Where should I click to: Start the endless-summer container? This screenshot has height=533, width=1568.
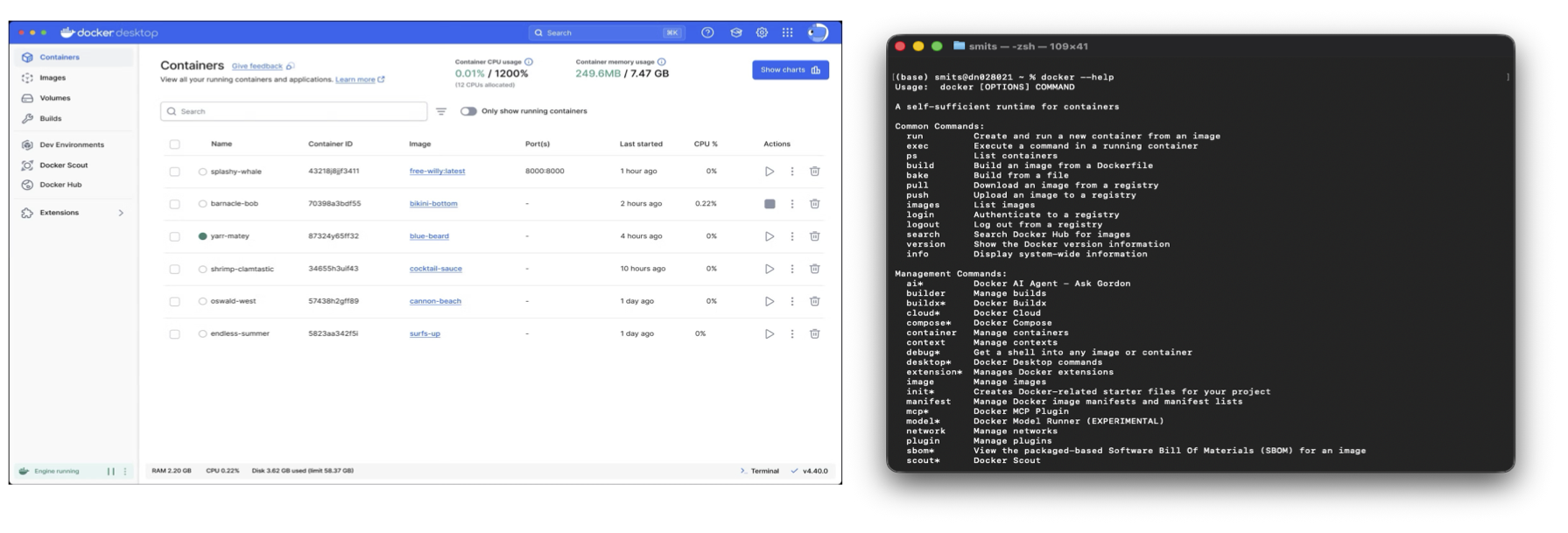pyautogui.click(x=769, y=333)
